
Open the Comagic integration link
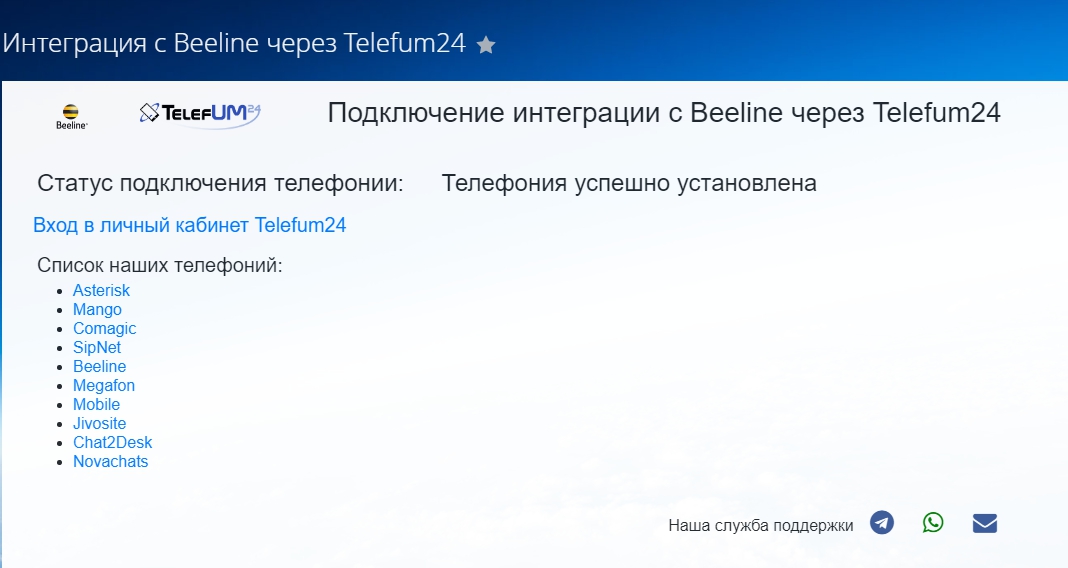[x=104, y=329]
